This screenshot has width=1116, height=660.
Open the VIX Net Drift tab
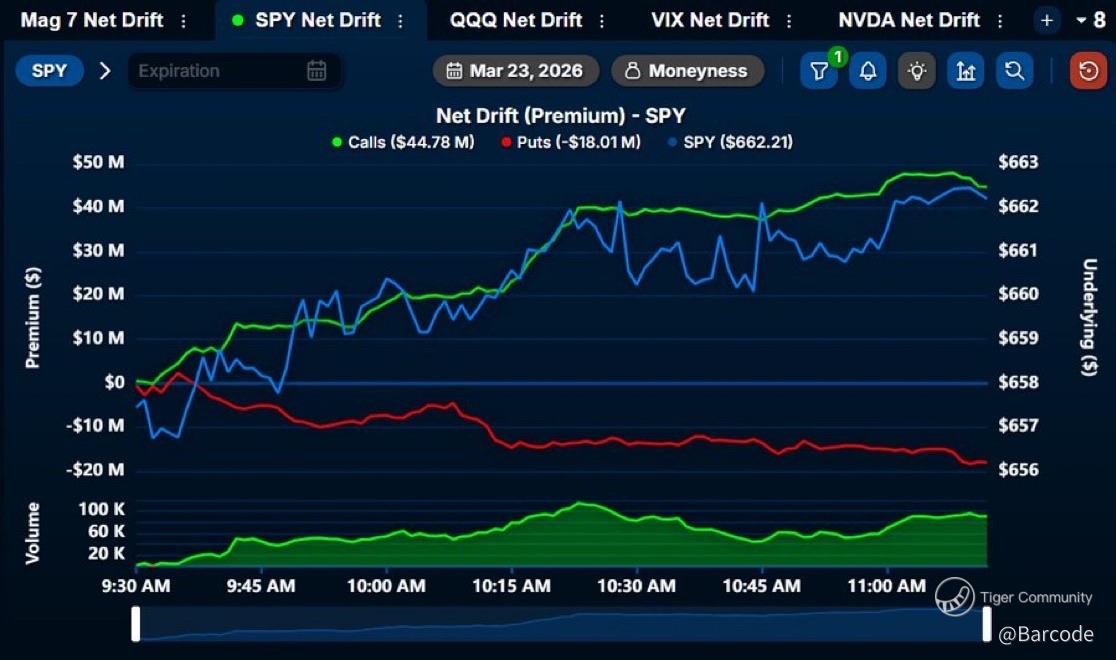point(710,20)
